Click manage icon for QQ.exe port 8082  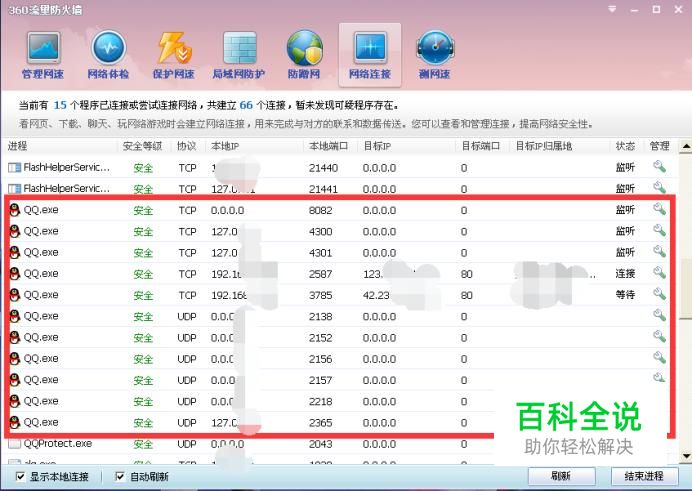659,209
